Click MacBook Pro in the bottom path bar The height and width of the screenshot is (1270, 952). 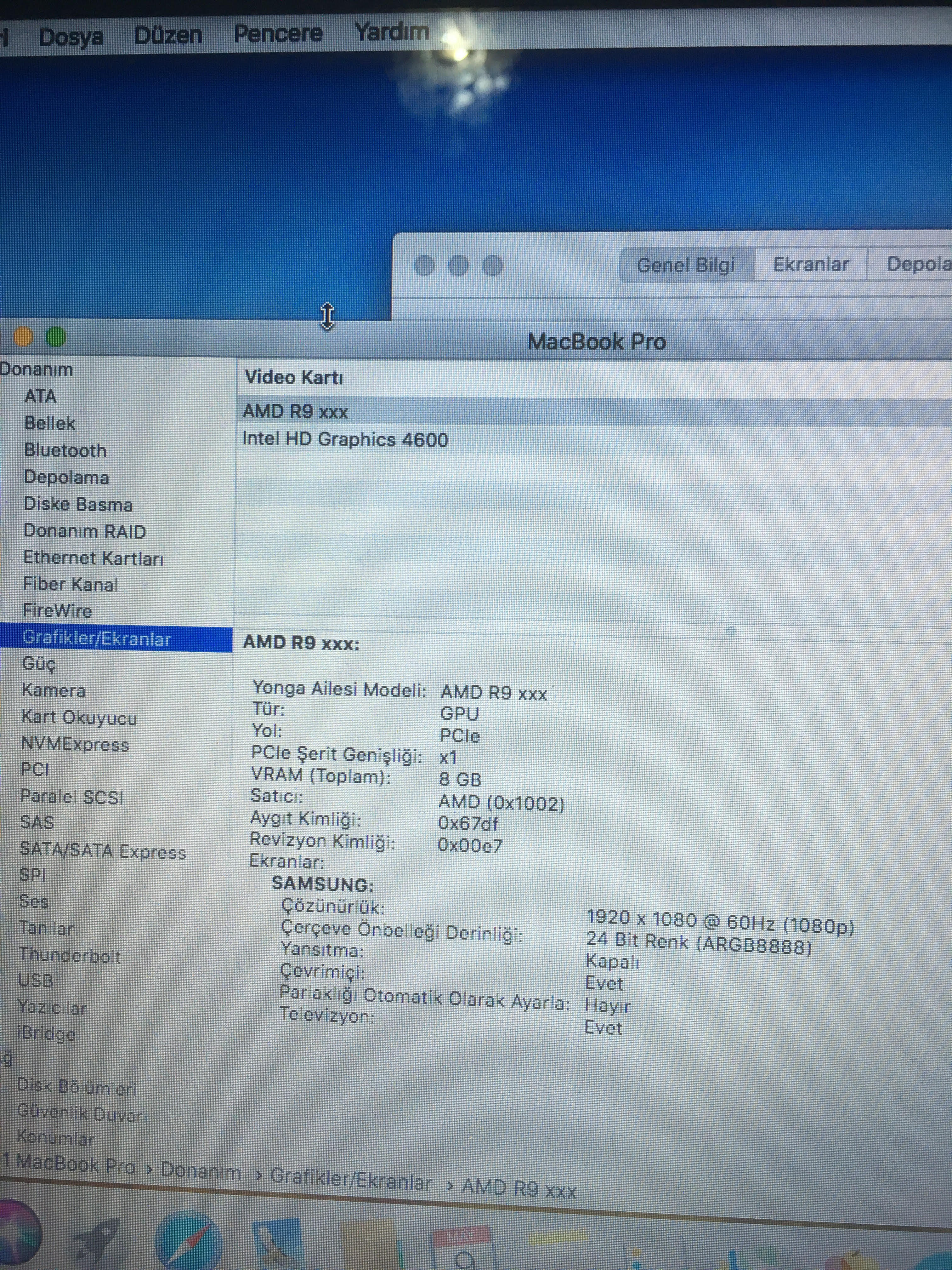tap(76, 1164)
